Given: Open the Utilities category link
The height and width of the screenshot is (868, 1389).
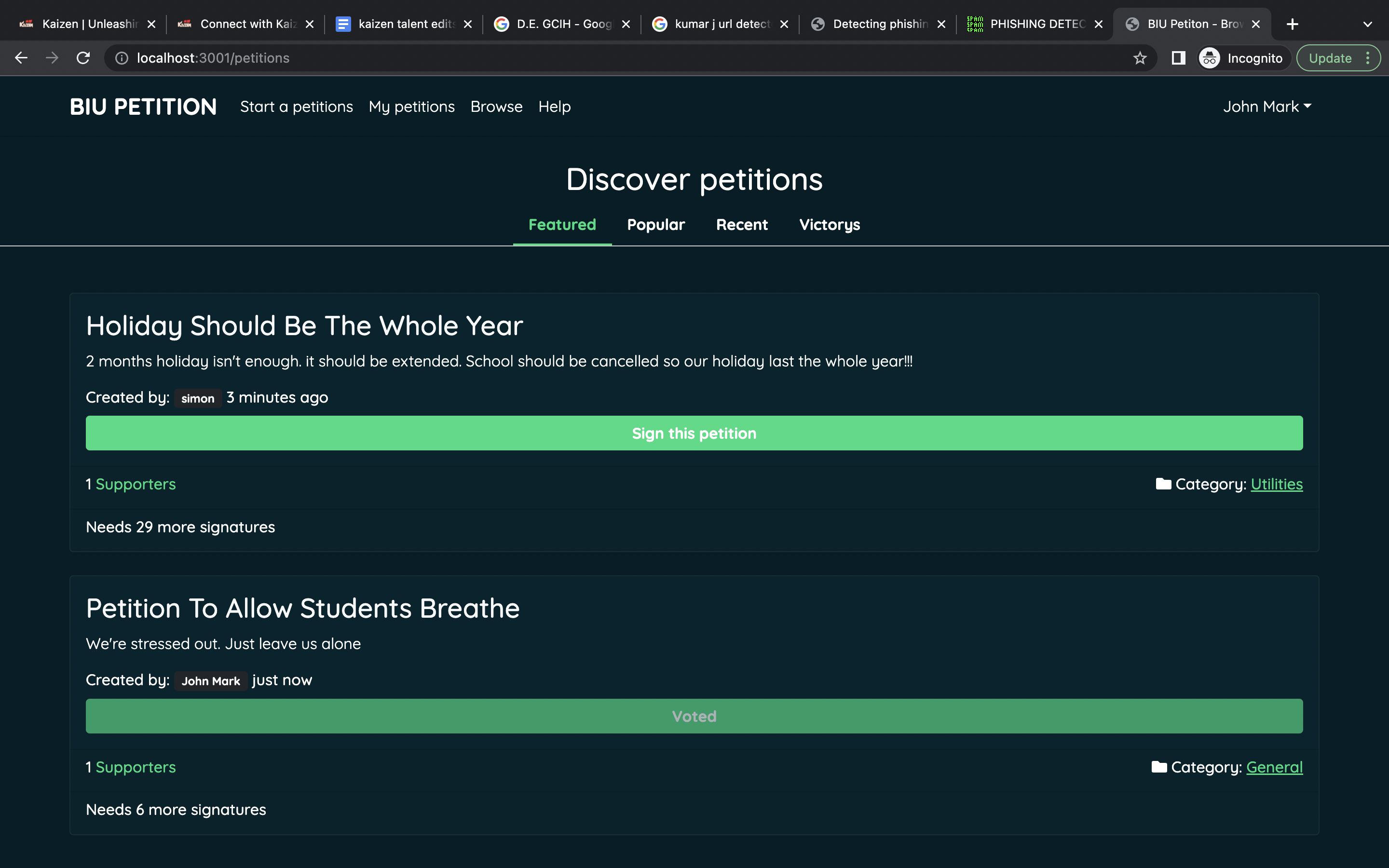Looking at the screenshot, I should coord(1277,485).
